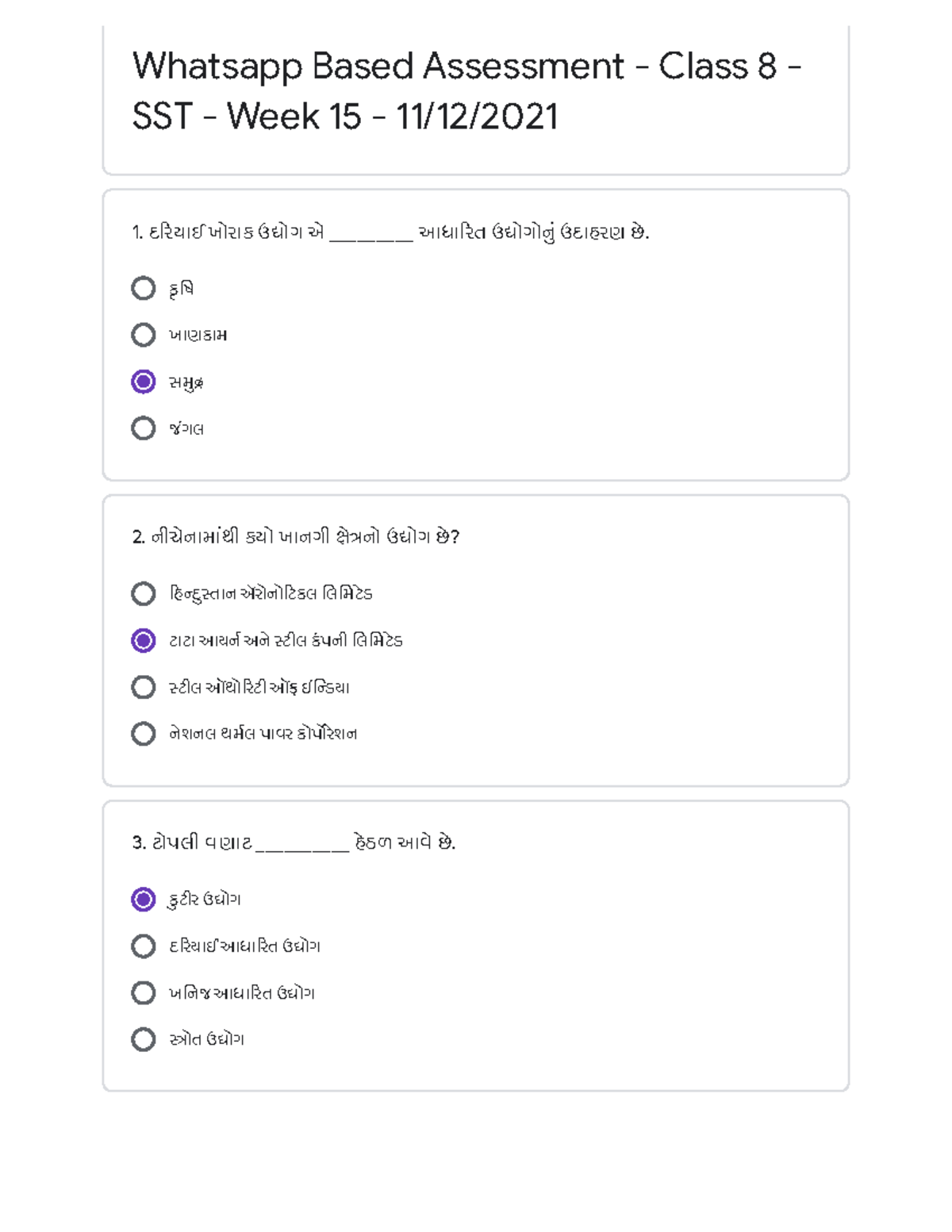
Task: Choose સ્ટીલ ઑથોરિટી ઑફ ઇન્ડિયા option
Action: coord(143,687)
